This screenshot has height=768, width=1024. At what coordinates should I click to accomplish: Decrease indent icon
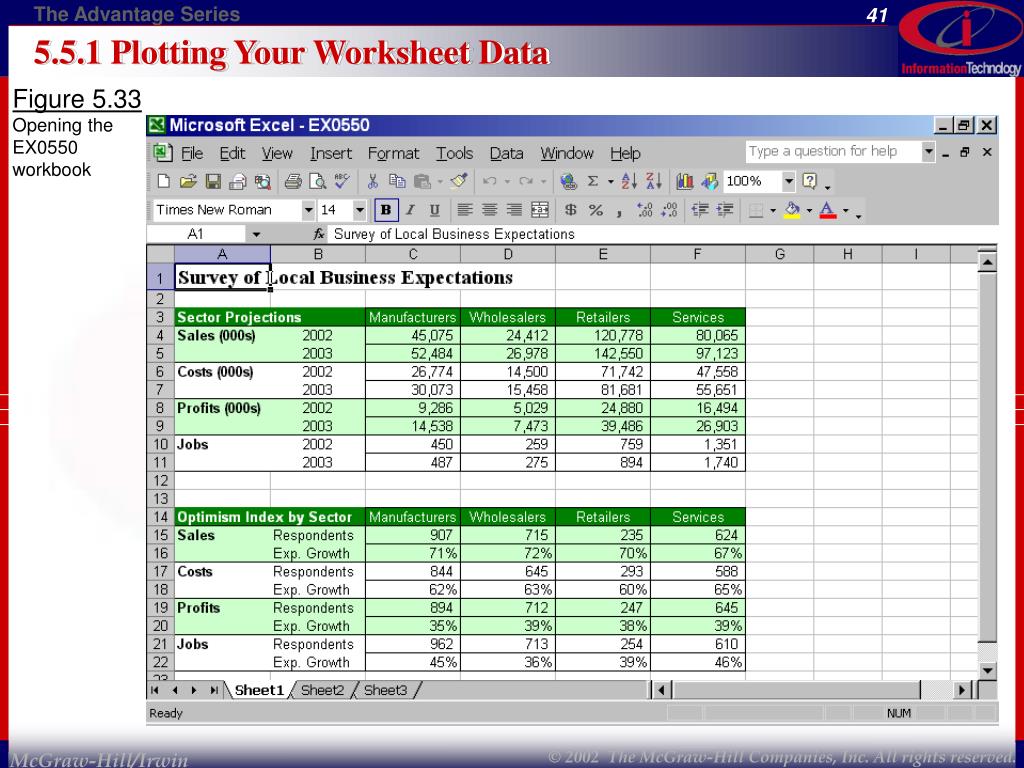coord(700,210)
